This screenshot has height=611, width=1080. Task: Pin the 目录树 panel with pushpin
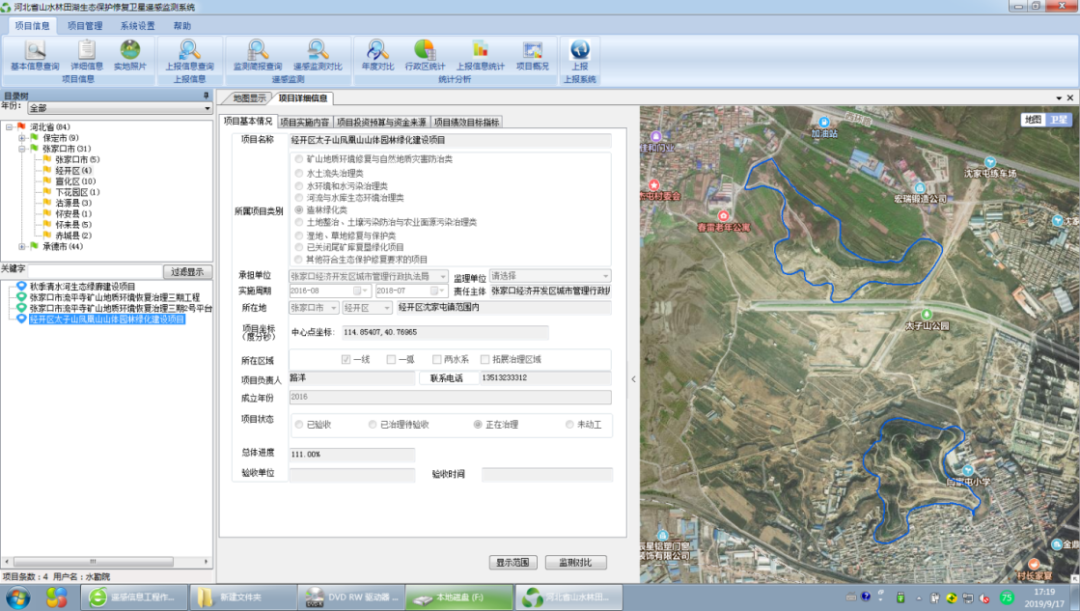[205, 96]
